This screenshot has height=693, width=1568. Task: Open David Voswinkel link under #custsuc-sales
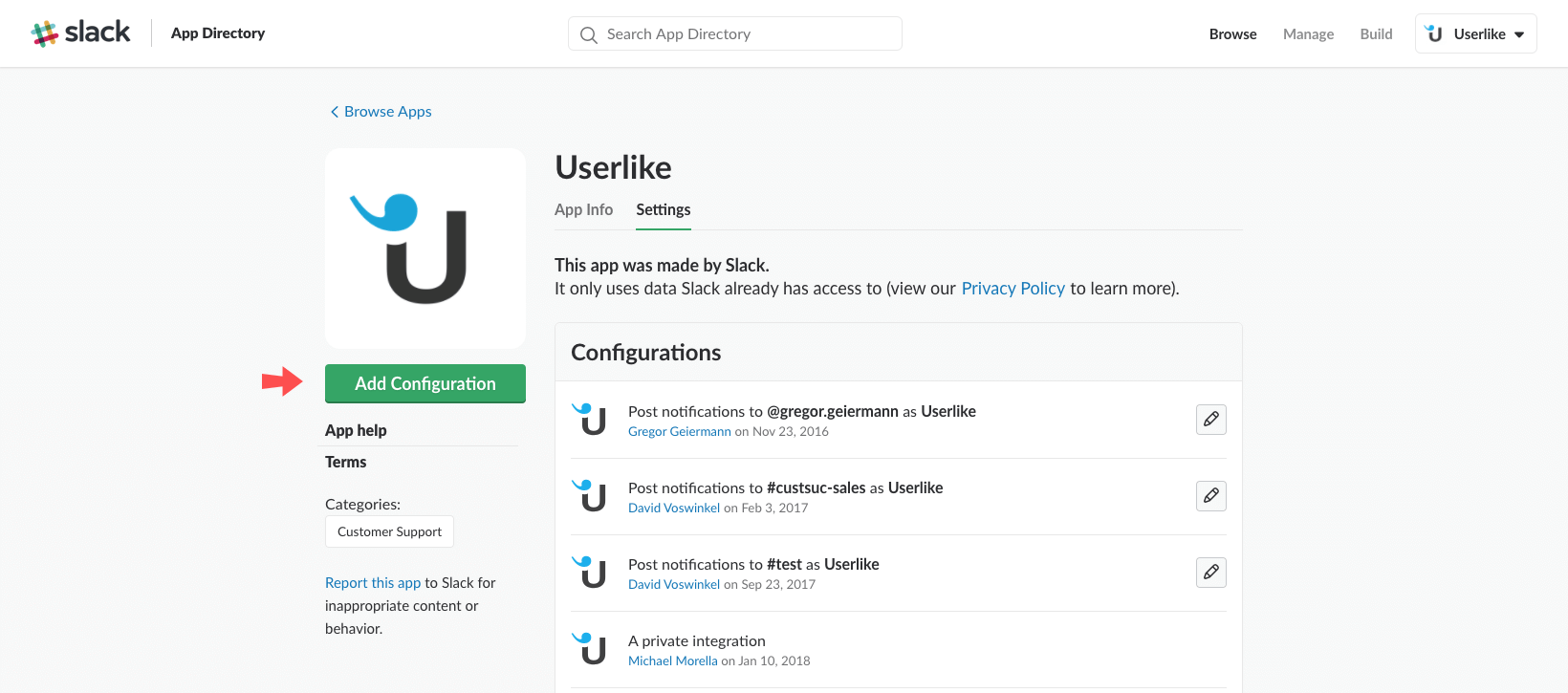(x=674, y=509)
